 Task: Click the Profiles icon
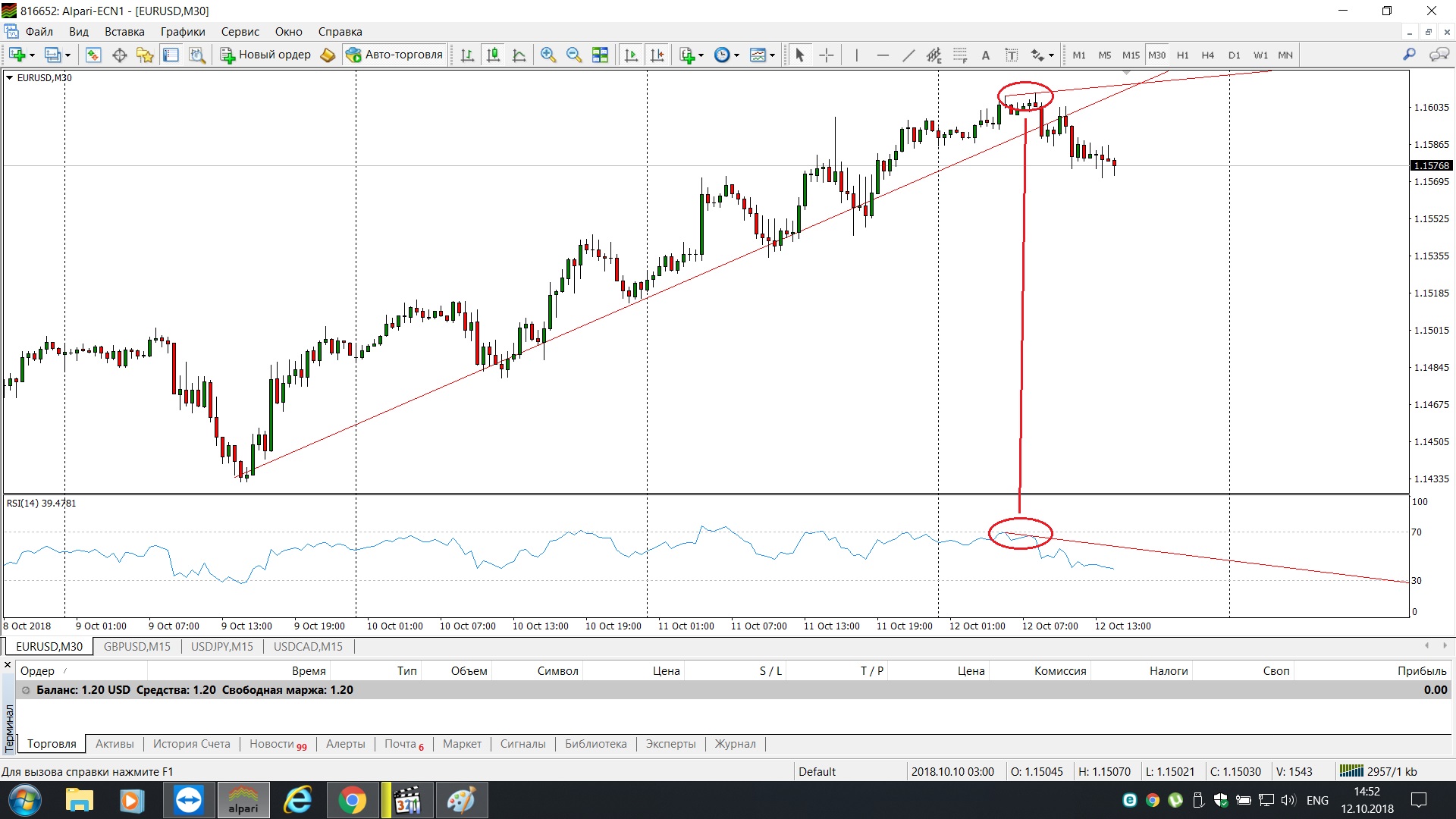52,55
